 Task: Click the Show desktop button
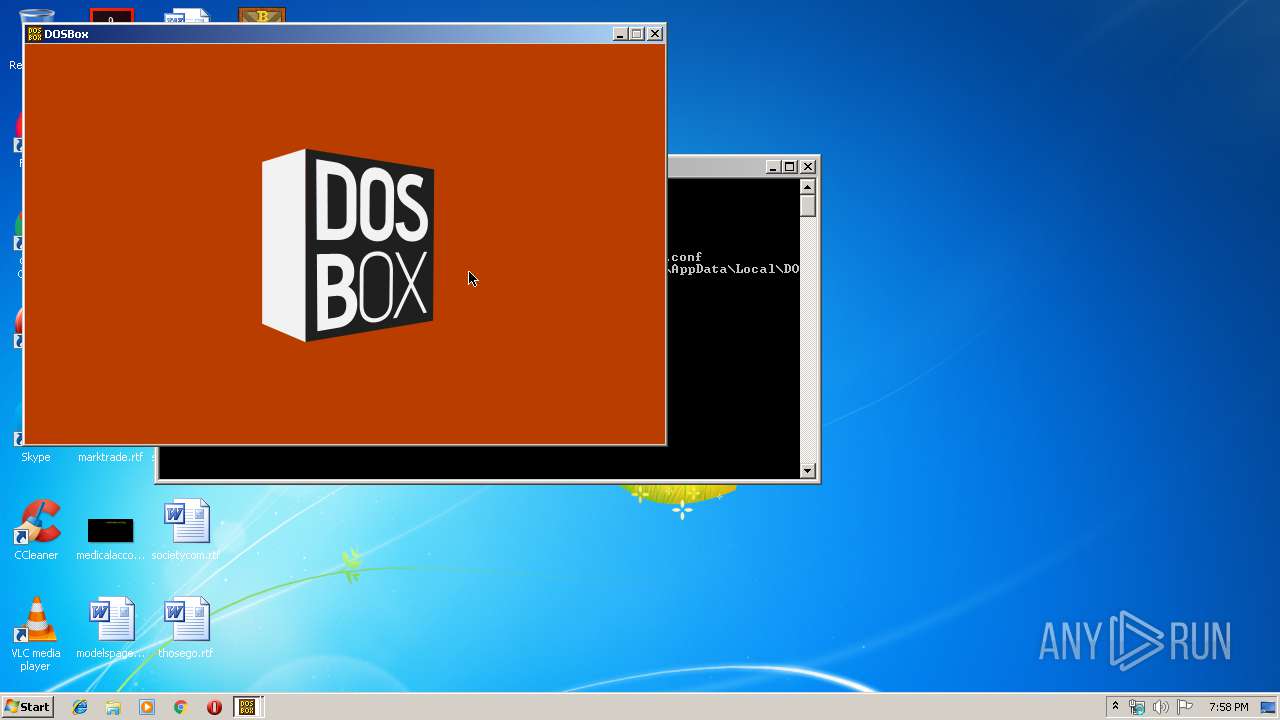coord(1268,707)
